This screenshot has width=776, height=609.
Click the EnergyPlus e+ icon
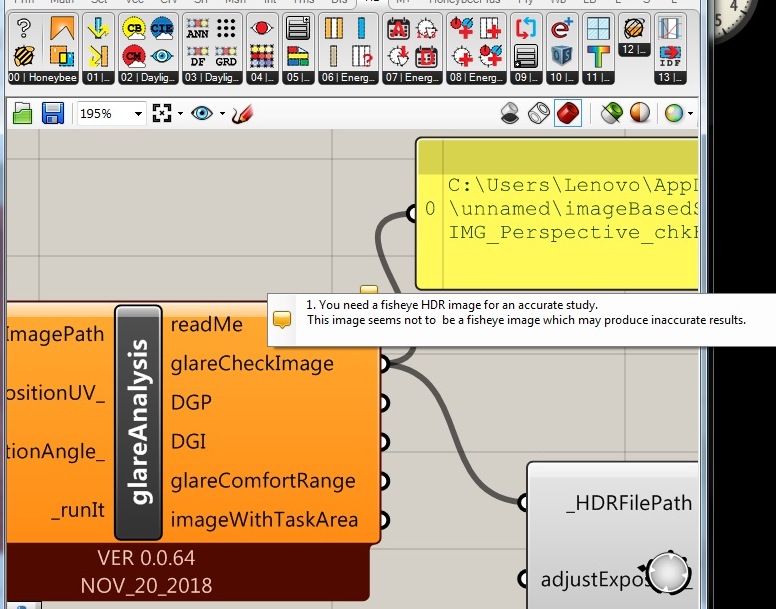coord(562,28)
